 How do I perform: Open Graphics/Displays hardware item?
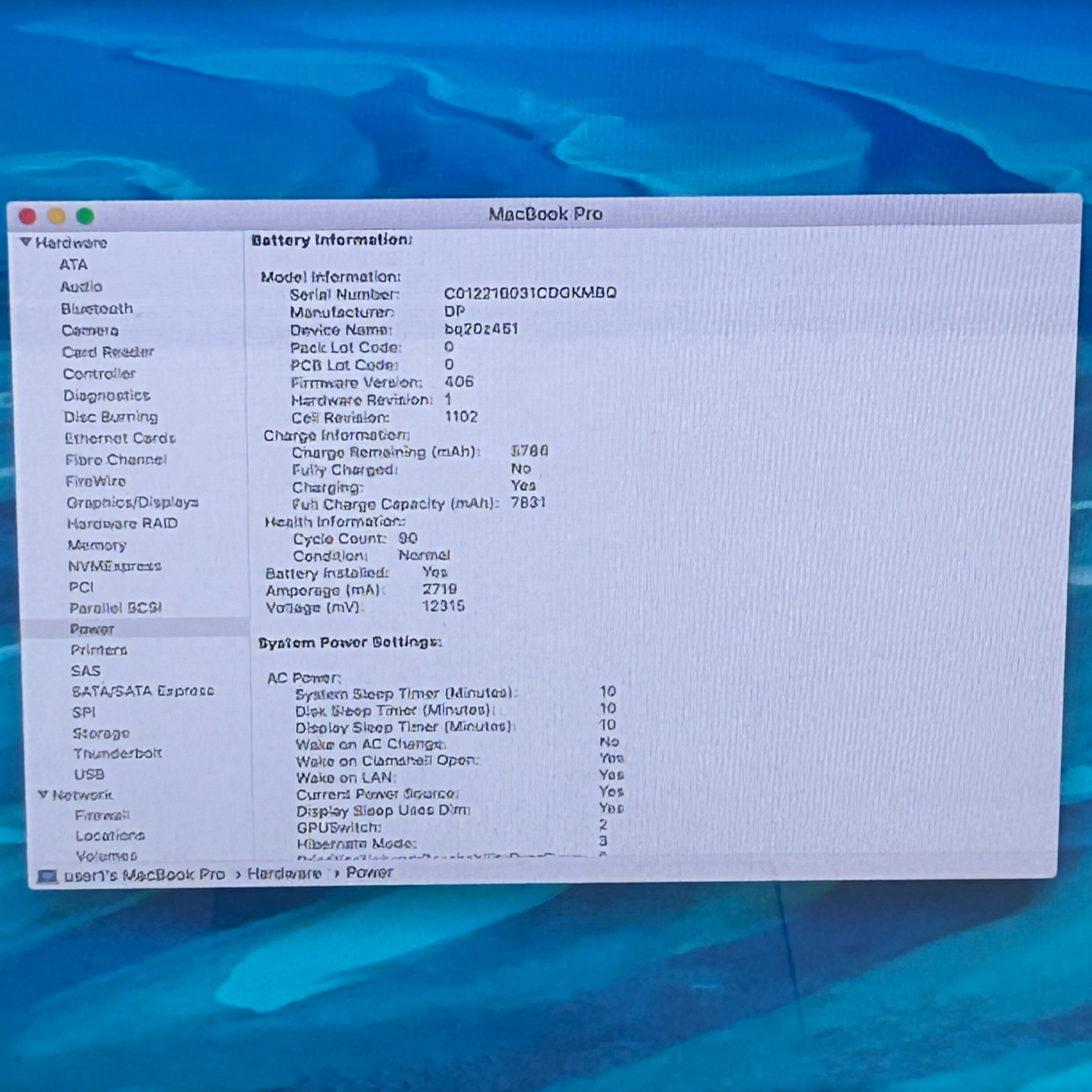point(133,502)
